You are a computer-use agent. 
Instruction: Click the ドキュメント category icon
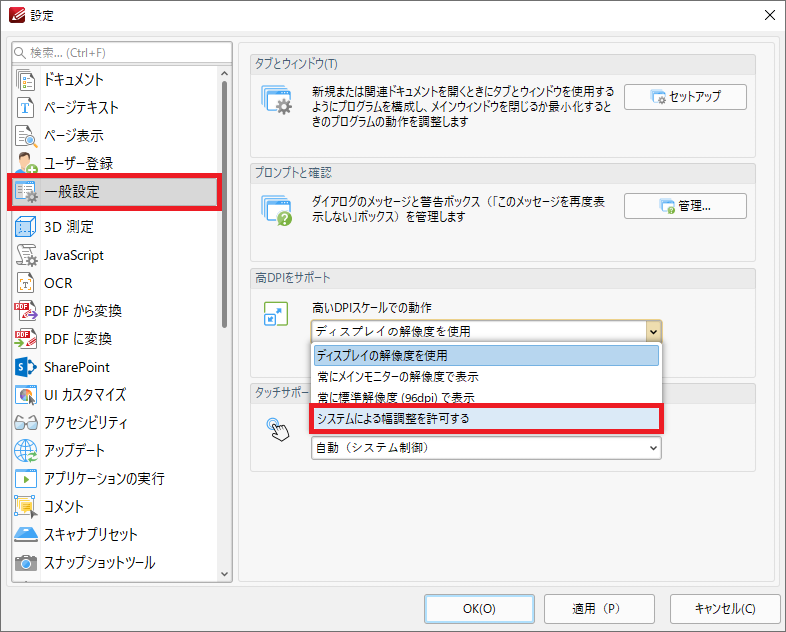point(26,80)
